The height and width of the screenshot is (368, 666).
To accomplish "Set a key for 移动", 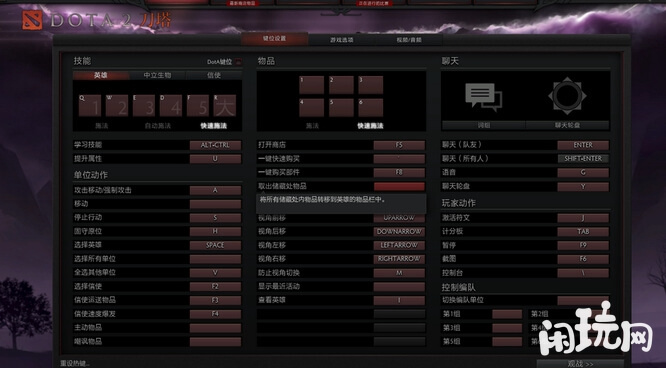I will [x=215, y=204].
